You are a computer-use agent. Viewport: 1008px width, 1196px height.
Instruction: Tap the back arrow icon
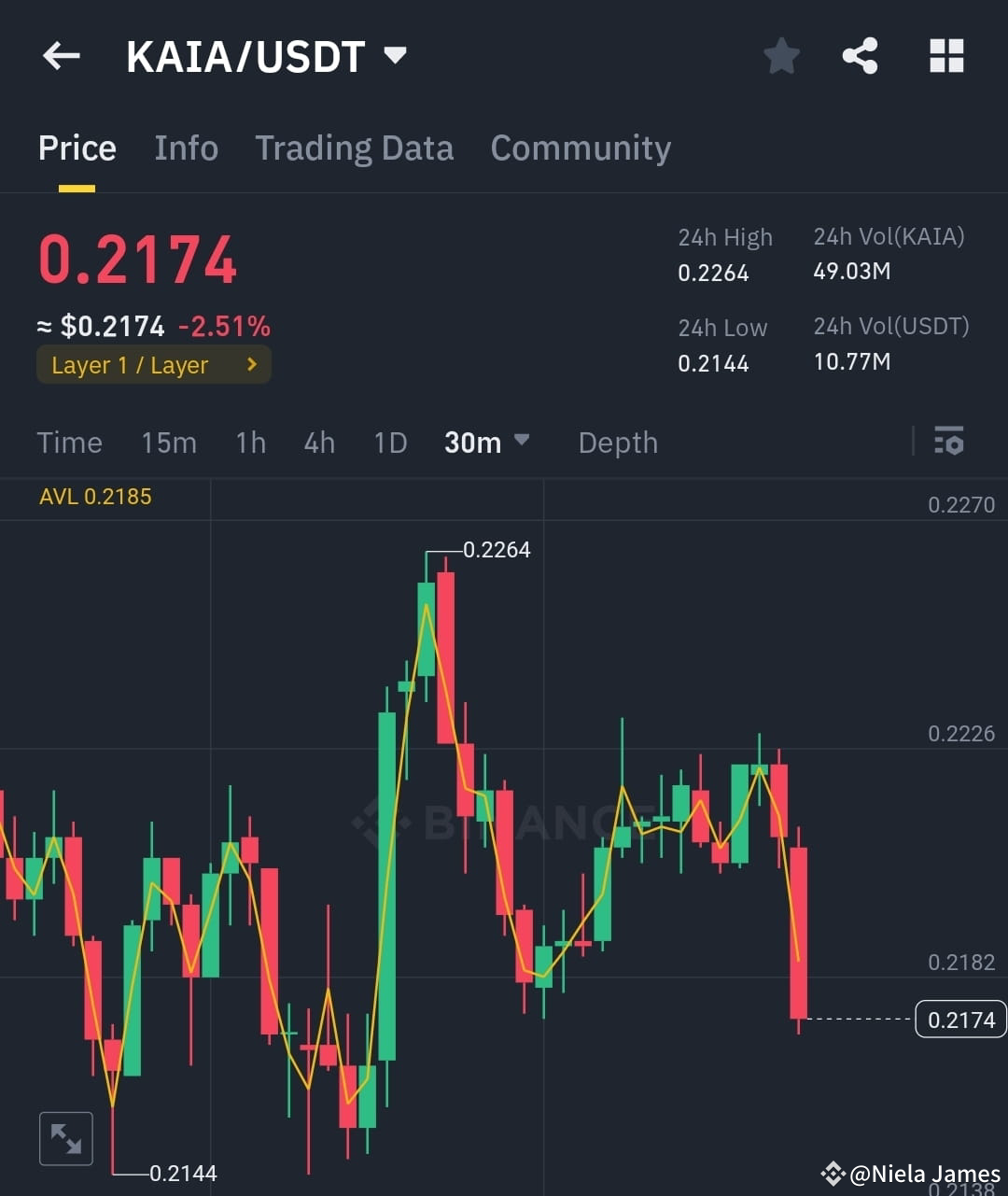coord(61,56)
